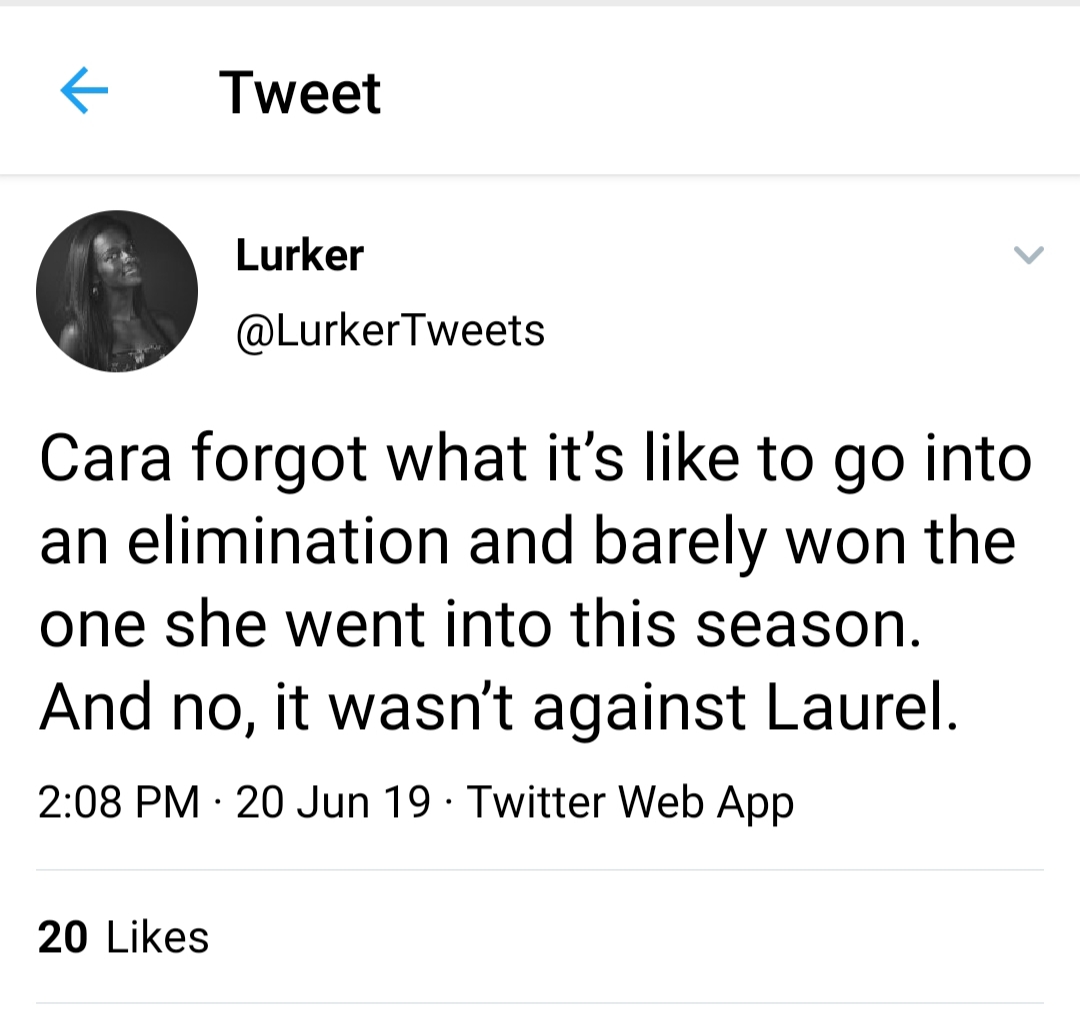Click the Lurker display name
Screen dimensions: 1080x1015
(x=300, y=255)
